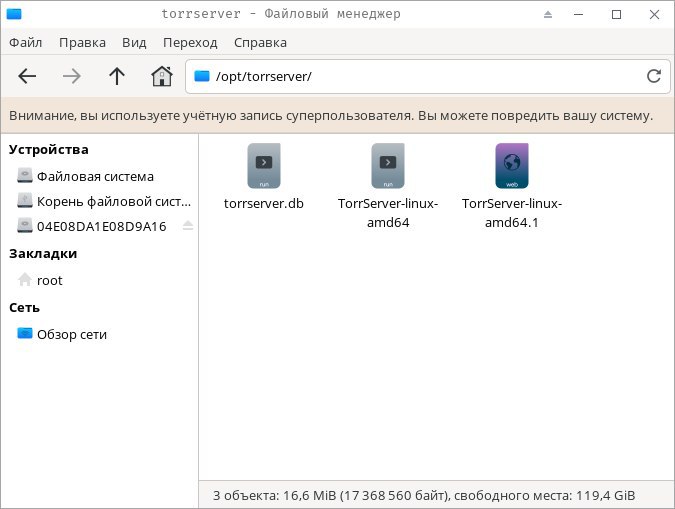Go back with the left arrow button
This screenshot has width=675, height=509.
[27, 76]
